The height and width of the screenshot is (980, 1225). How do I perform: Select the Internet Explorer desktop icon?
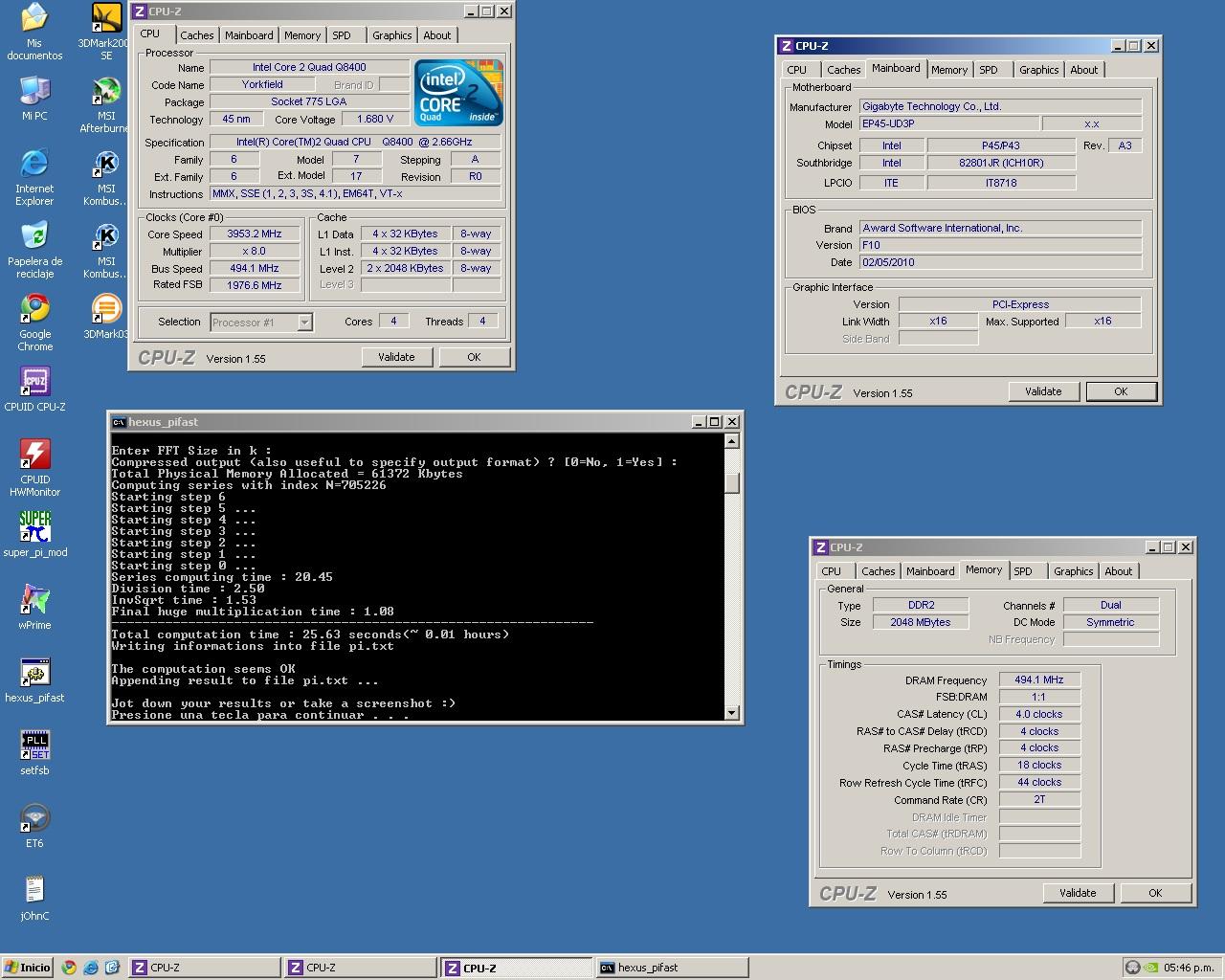pyautogui.click(x=34, y=177)
